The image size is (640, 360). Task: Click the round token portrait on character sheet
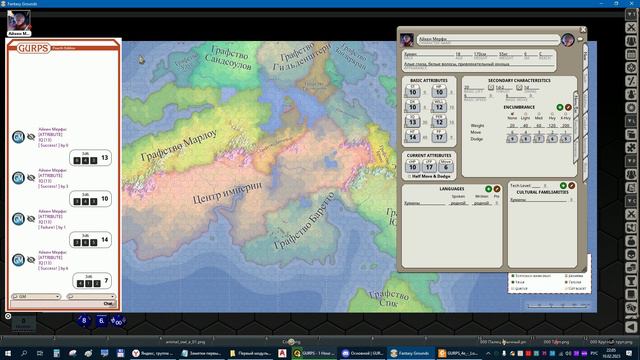567,40
